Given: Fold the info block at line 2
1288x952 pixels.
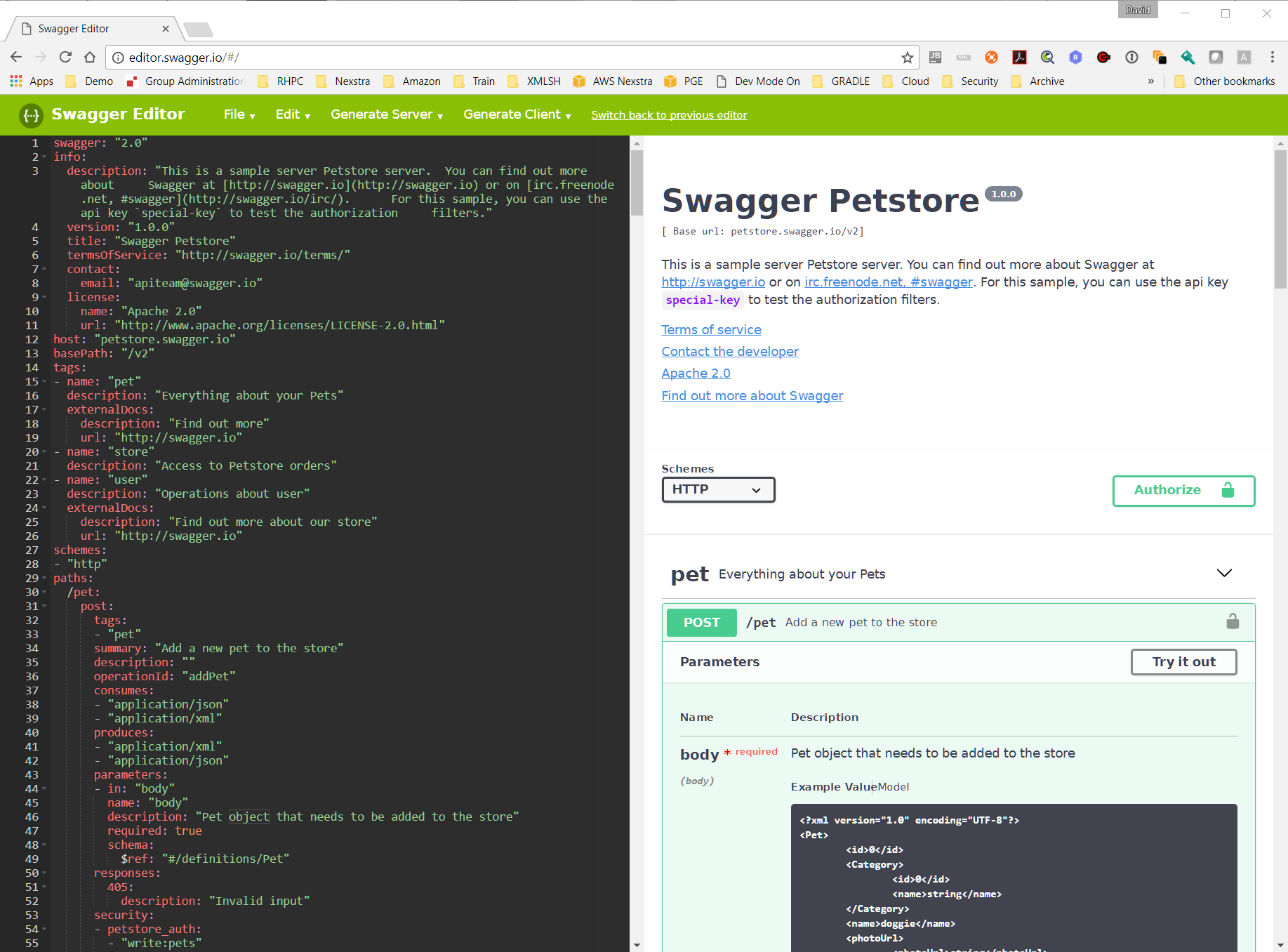Looking at the screenshot, I should pos(44,157).
